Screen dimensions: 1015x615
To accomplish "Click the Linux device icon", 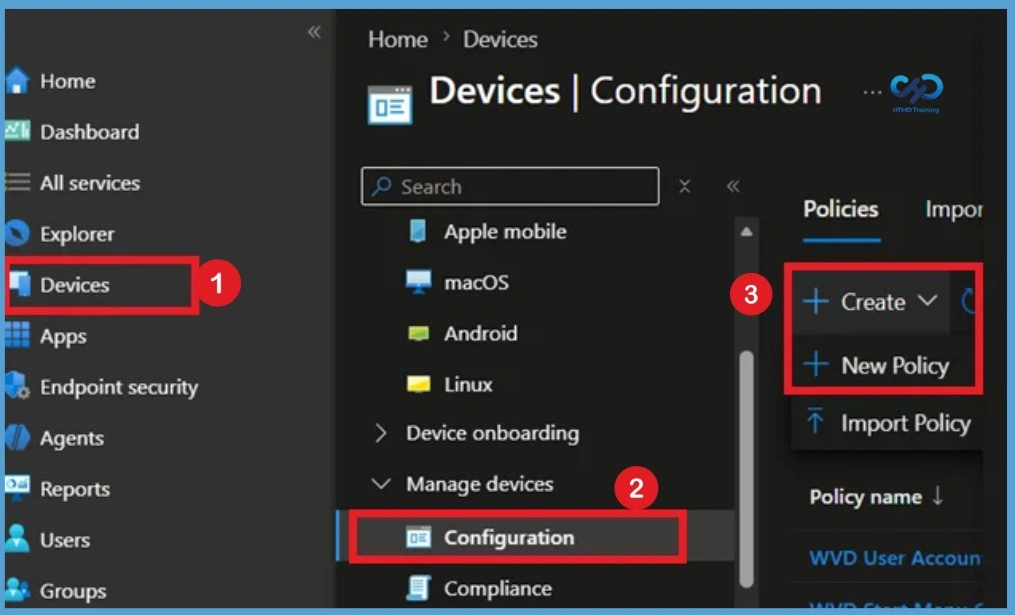I will click(x=418, y=385).
